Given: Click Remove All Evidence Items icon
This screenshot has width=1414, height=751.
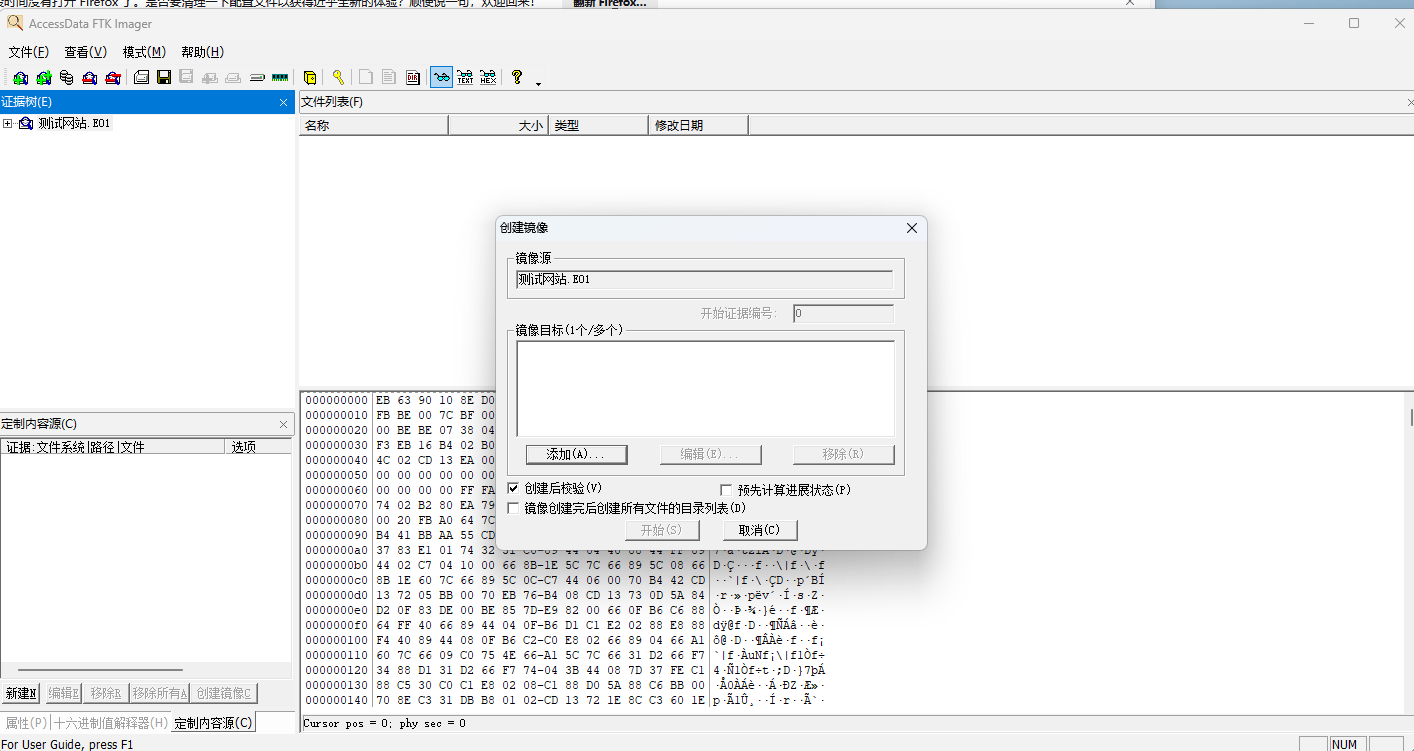Looking at the screenshot, I should (x=113, y=77).
